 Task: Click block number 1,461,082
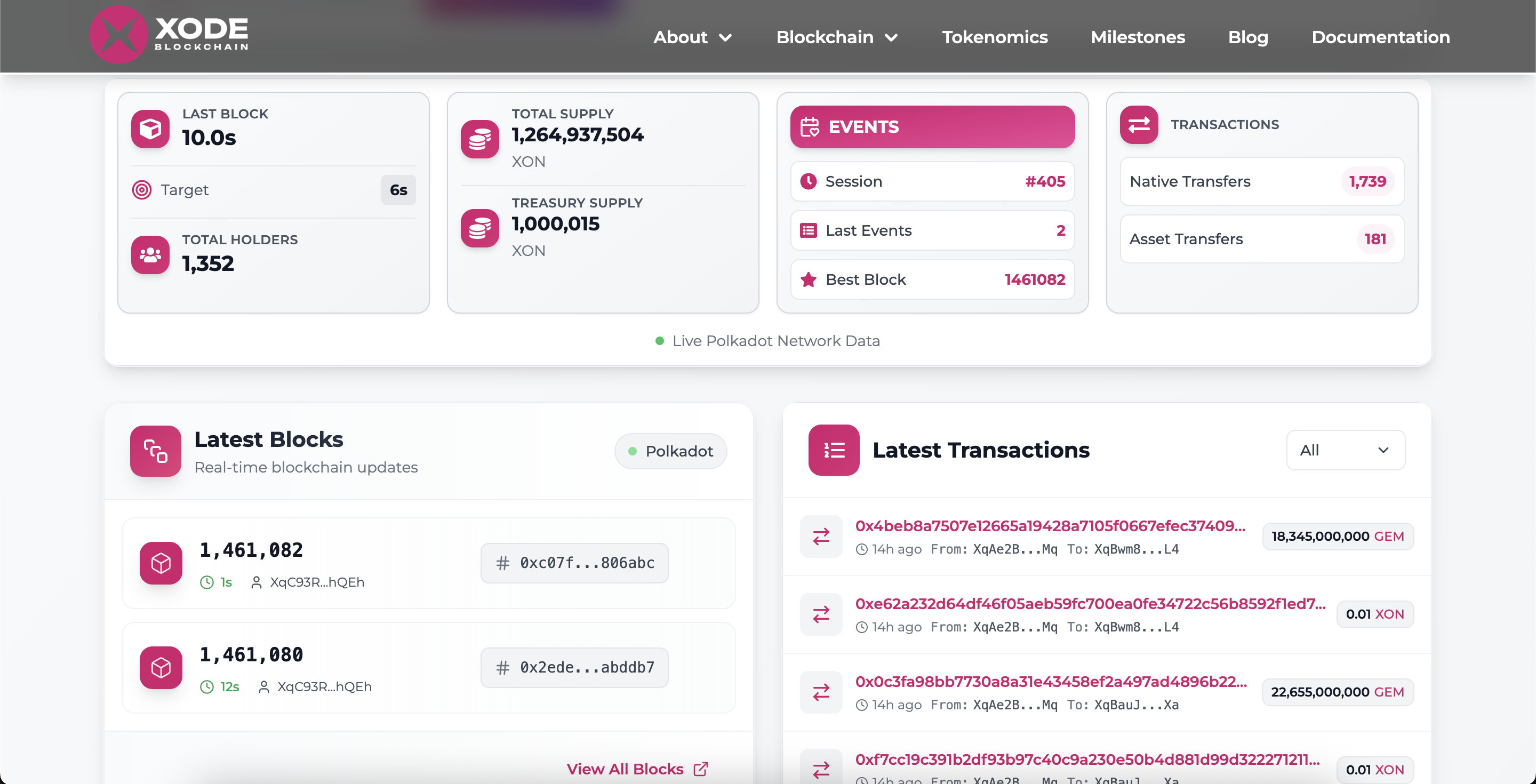[251, 550]
